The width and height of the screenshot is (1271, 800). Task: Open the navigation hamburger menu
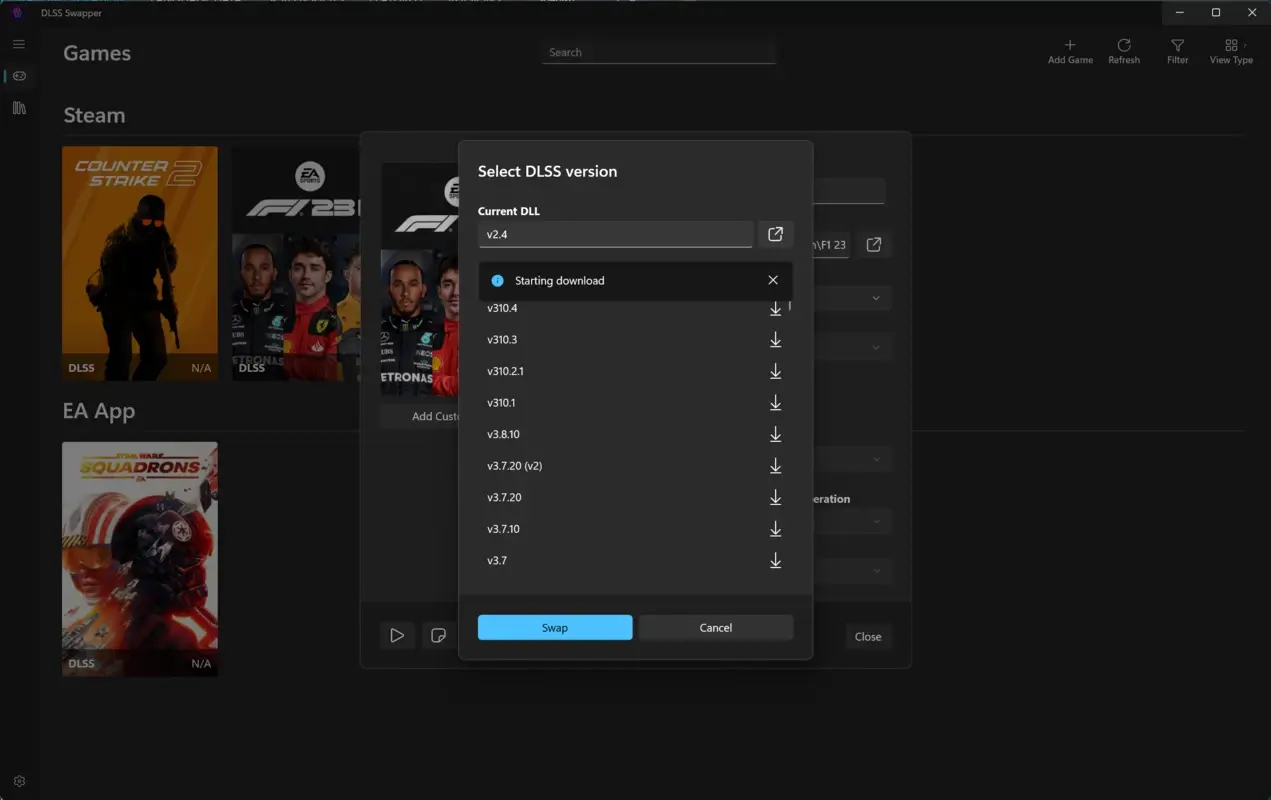tap(18, 44)
